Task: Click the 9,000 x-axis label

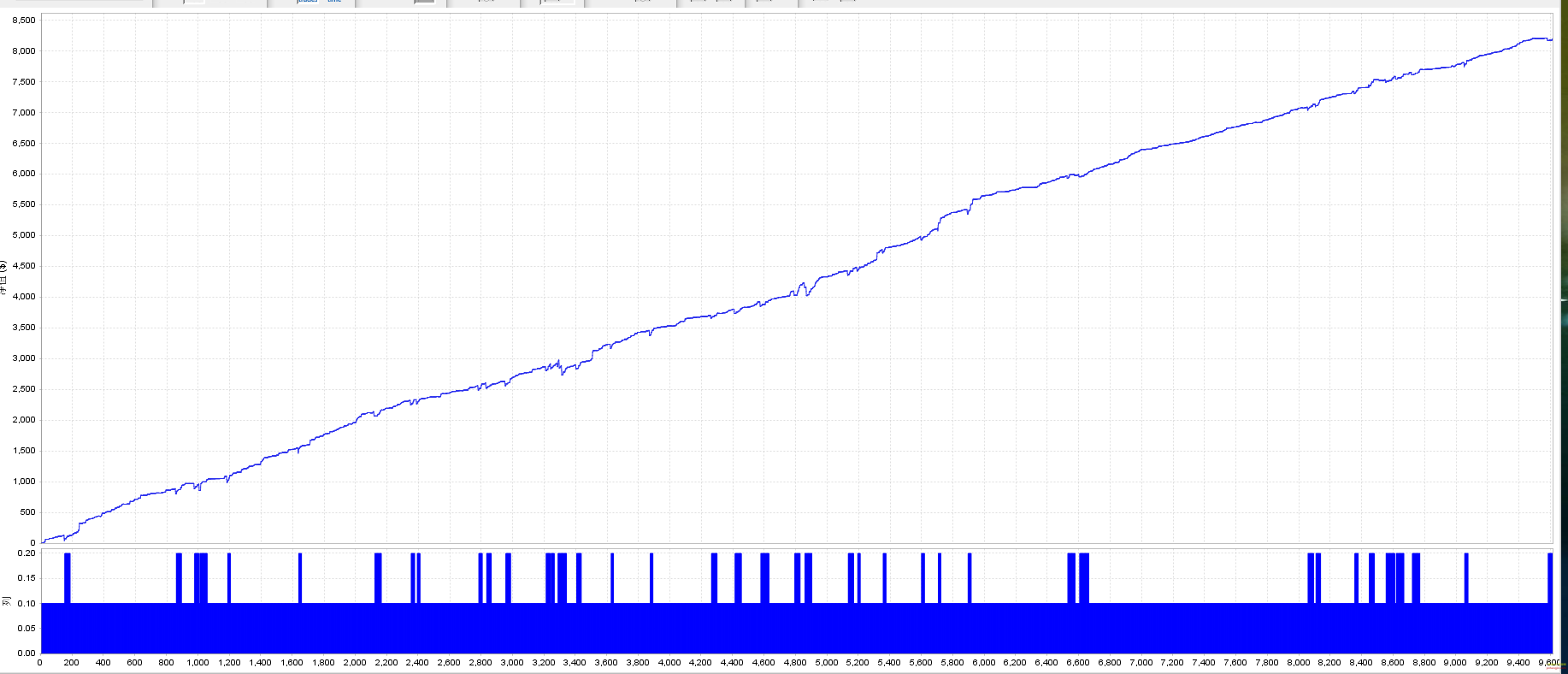Action: pyautogui.click(x=1455, y=662)
